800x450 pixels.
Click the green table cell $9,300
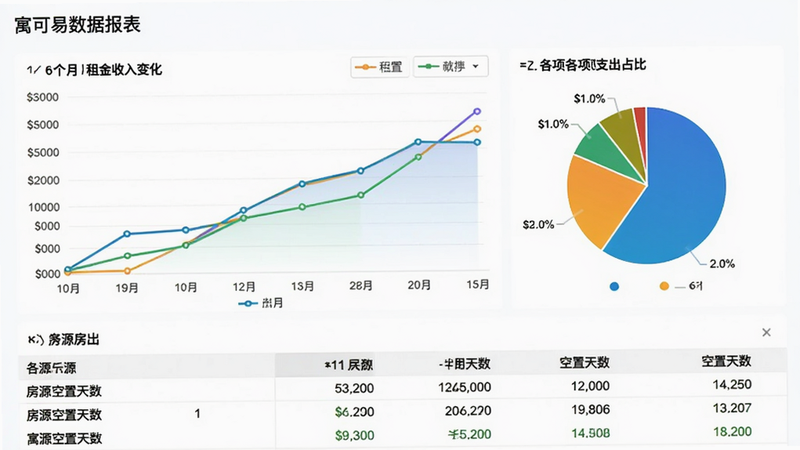click(354, 436)
